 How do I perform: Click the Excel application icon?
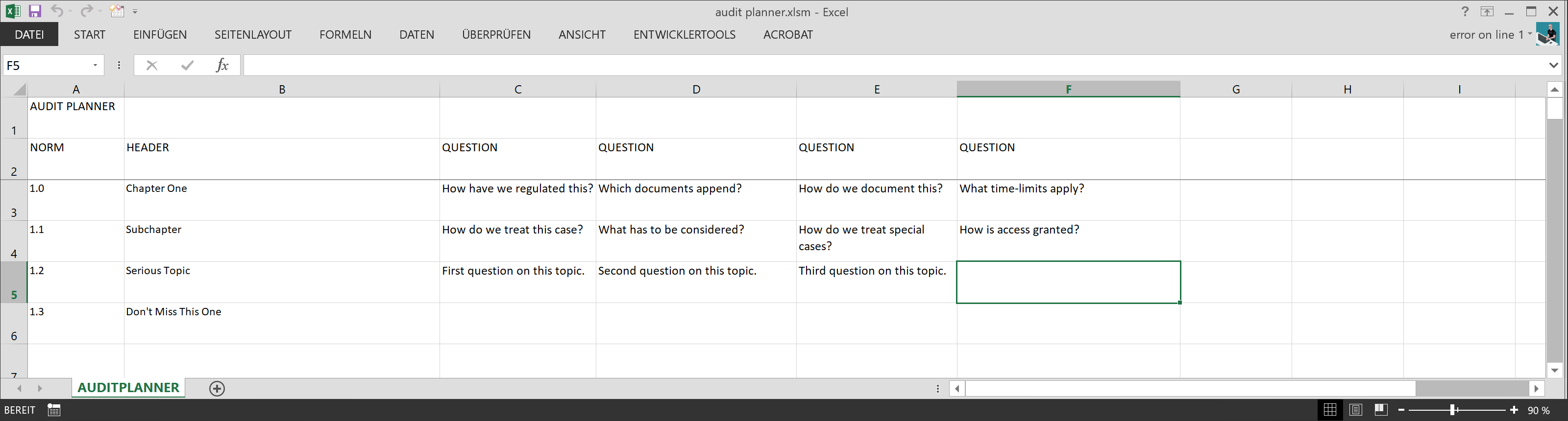[x=13, y=11]
